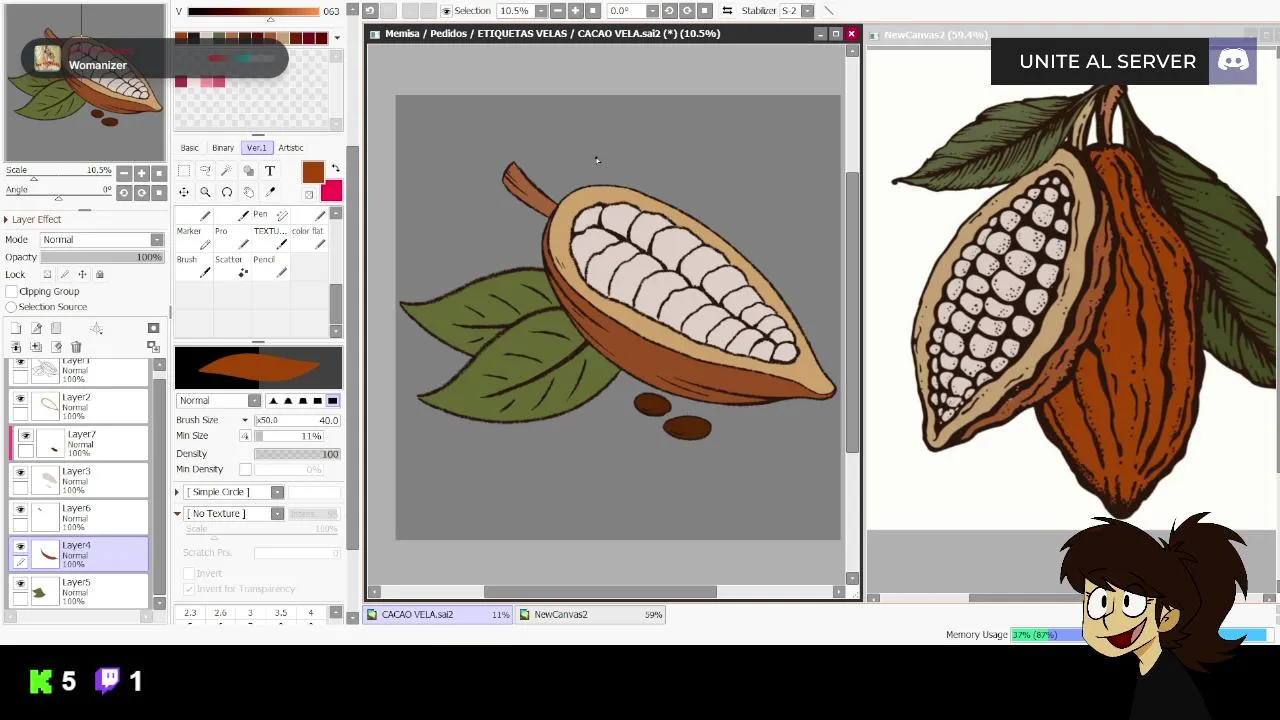The height and width of the screenshot is (720, 1280).
Task: Enable the Clipping Group checkbox
Action: pyautogui.click(x=11, y=291)
